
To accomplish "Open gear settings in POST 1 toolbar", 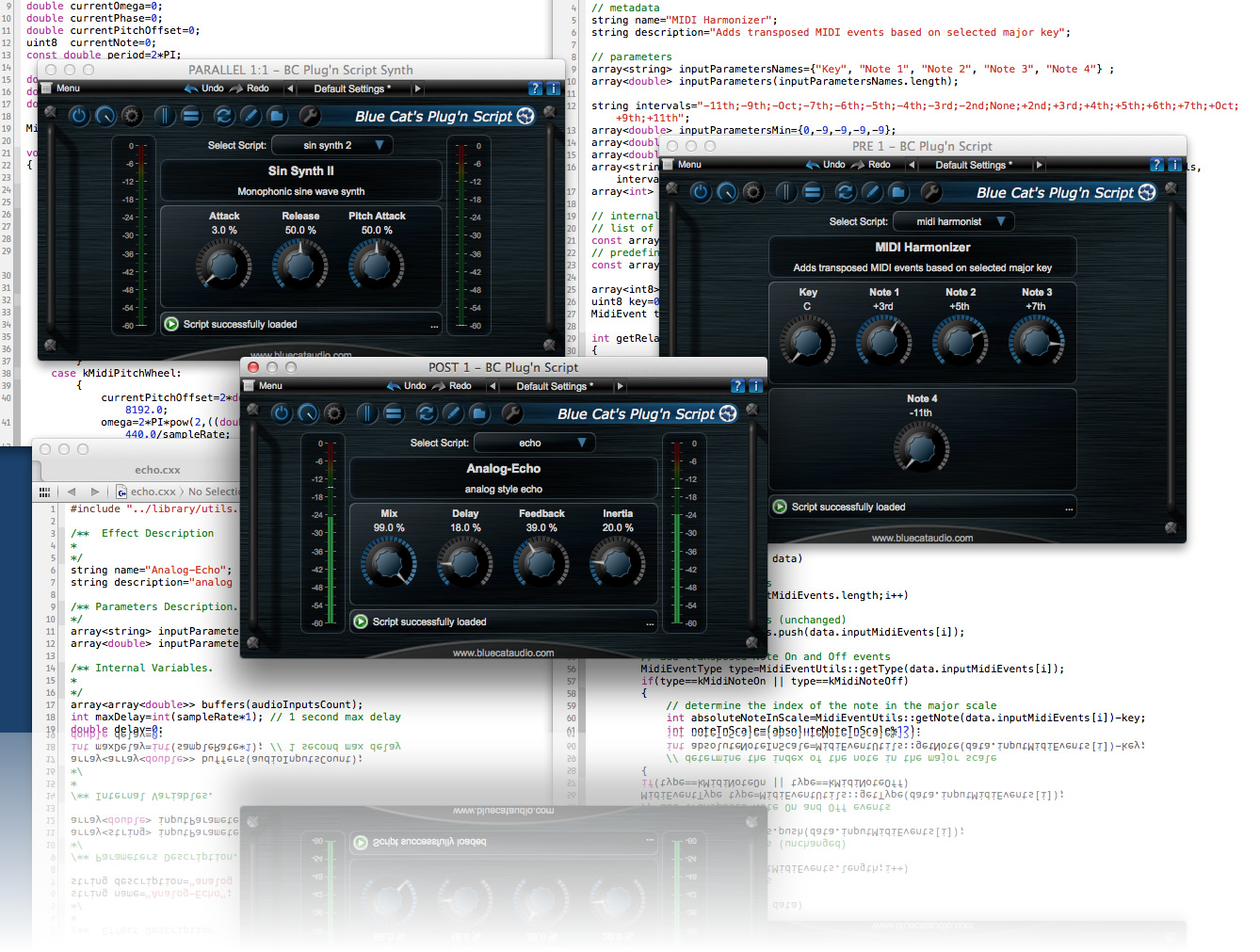I will (x=334, y=413).
